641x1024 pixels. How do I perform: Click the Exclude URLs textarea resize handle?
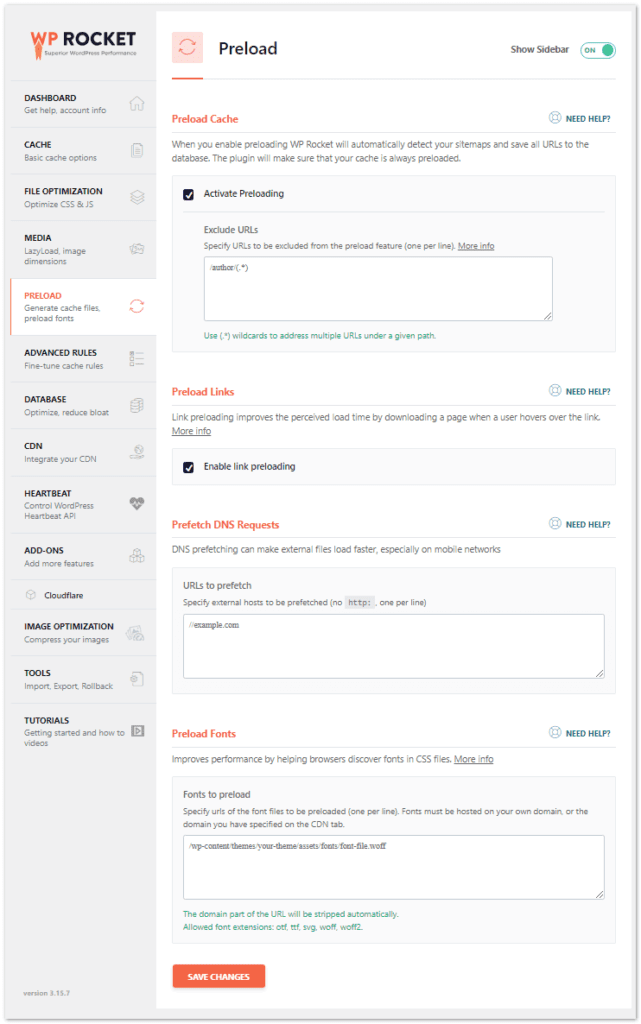tap(548, 316)
